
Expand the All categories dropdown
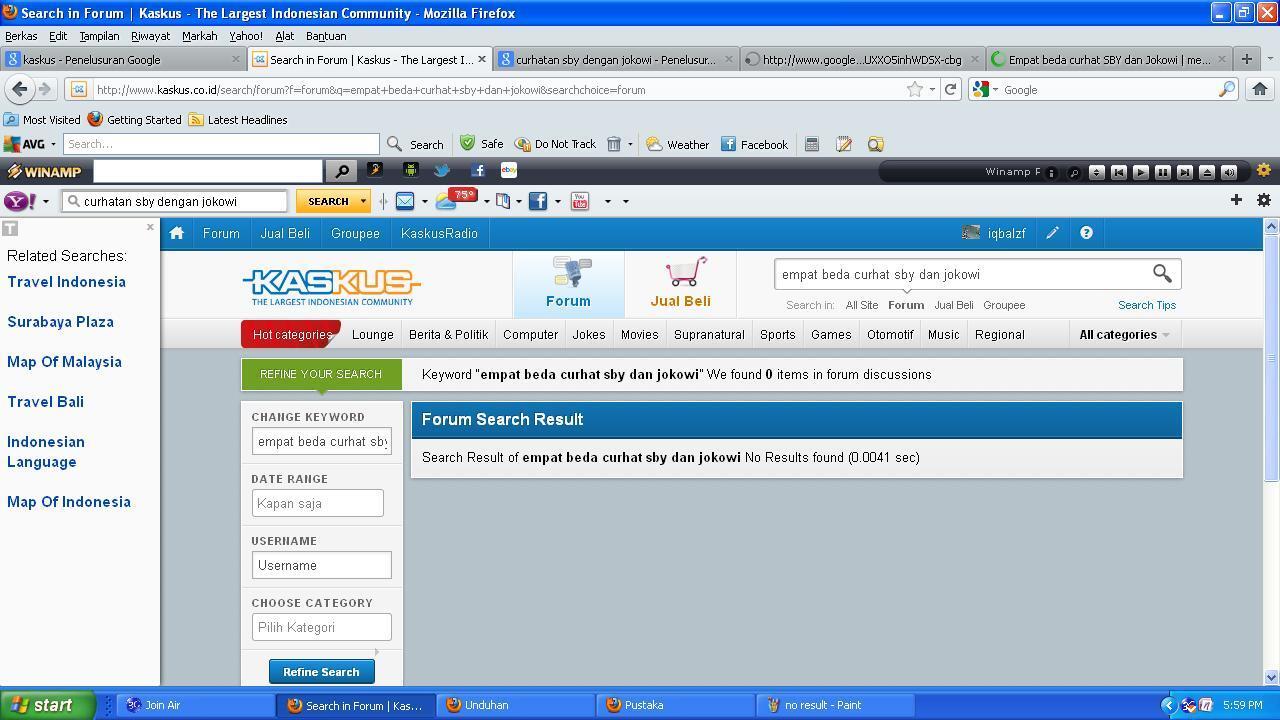click(1124, 334)
